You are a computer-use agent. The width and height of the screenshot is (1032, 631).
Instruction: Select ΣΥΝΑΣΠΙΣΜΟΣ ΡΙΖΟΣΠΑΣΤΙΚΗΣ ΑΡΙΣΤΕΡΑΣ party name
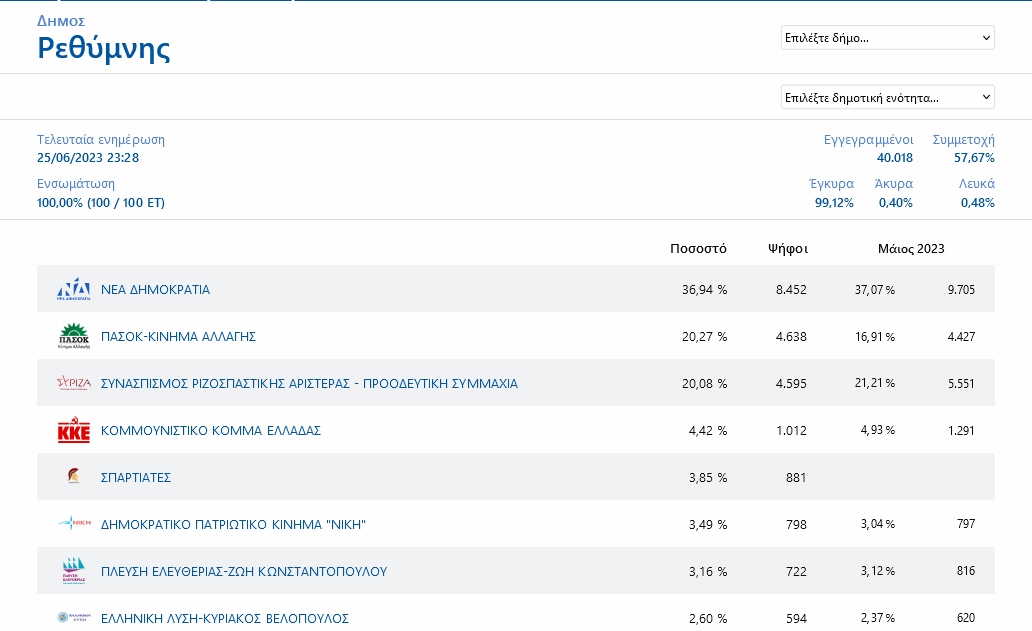[x=309, y=384]
